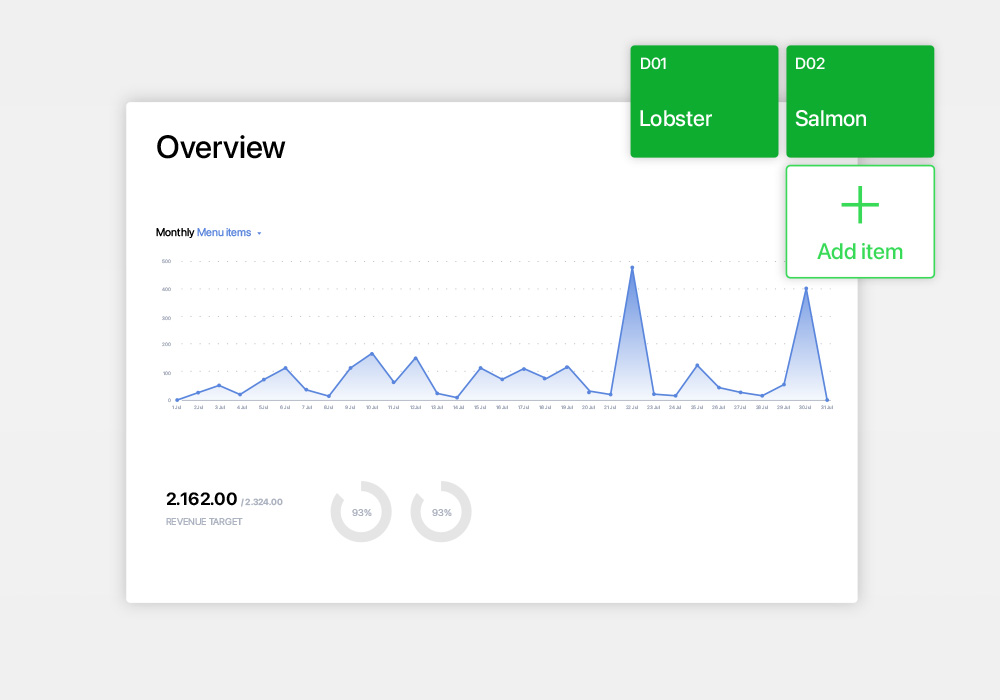Click the 93% donut farthest from revenue figure
This screenshot has height=700, width=1000.
(x=441, y=512)
